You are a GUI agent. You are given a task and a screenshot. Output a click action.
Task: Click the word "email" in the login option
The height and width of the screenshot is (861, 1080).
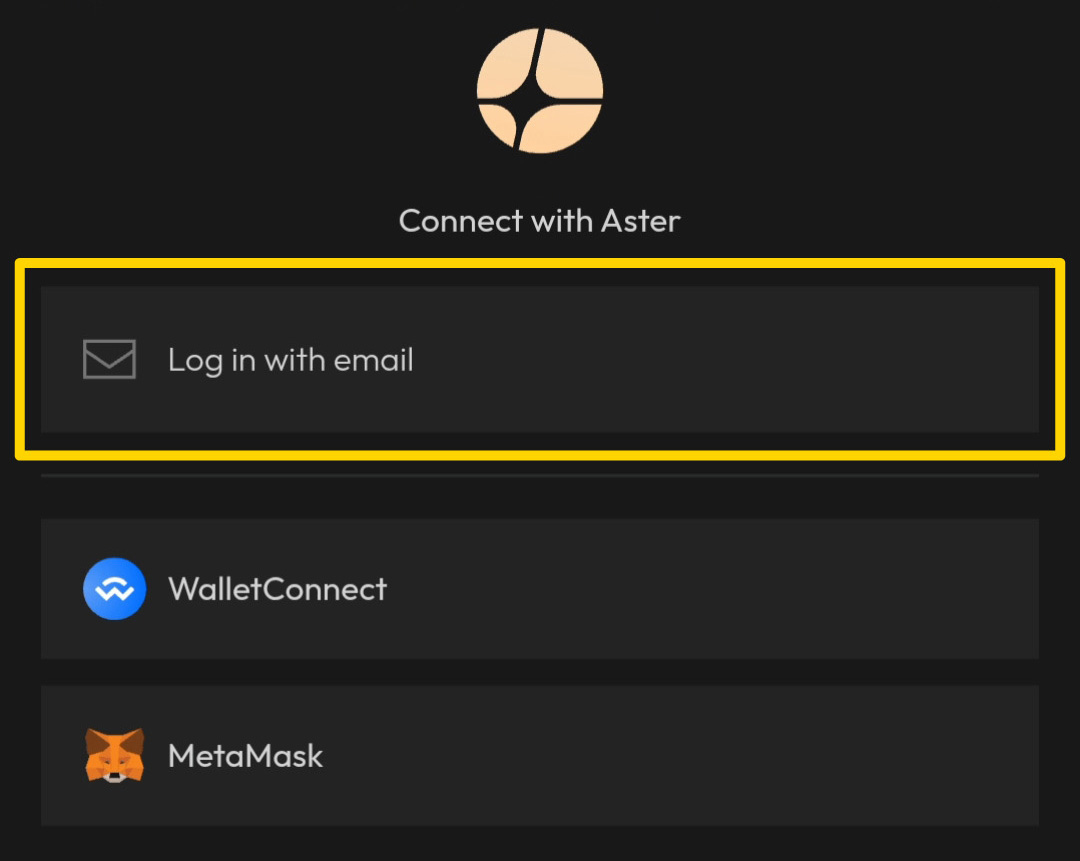click(374, 360)
